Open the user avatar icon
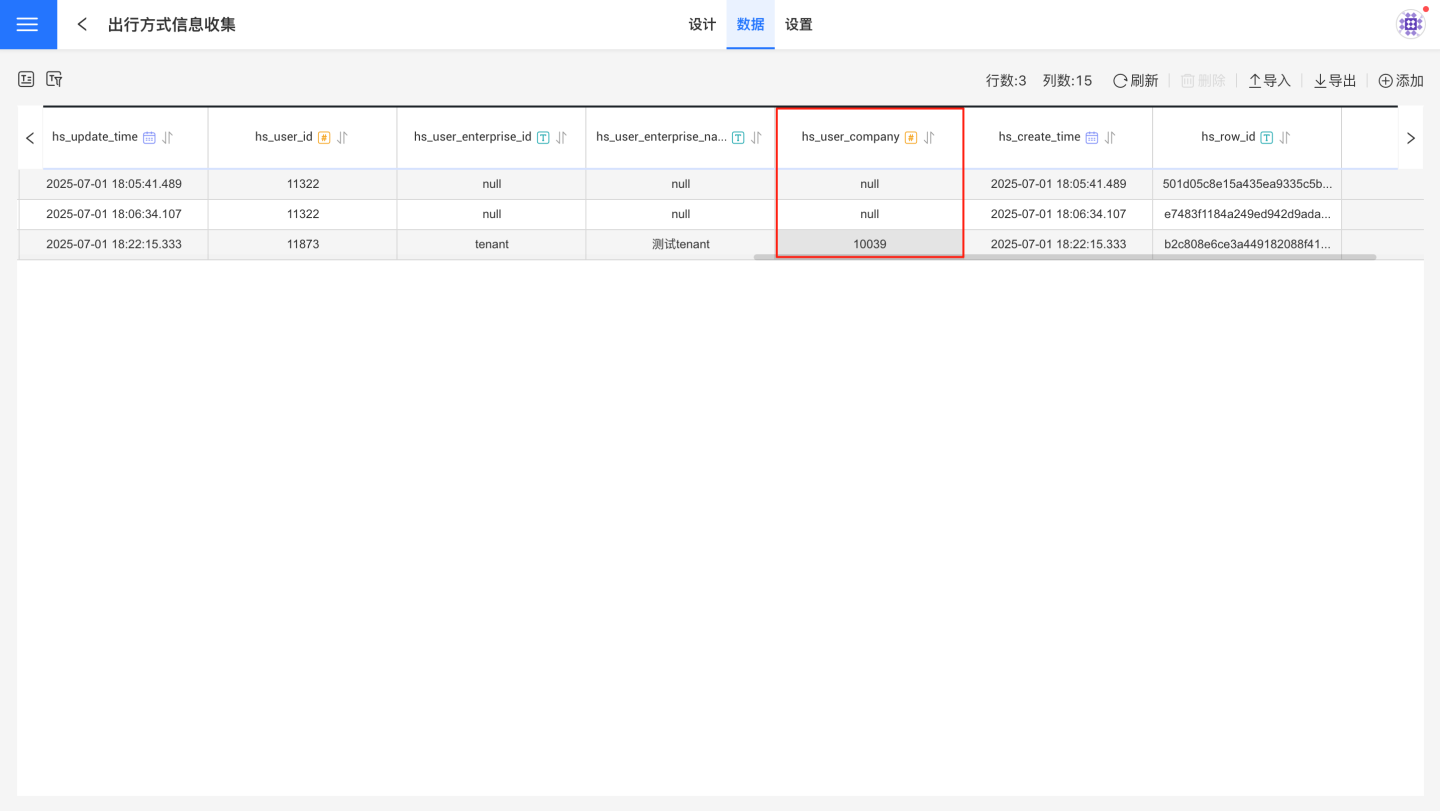Image resolution: width=1440 pixels, height=811 pixels. [x=1410, y=25]
